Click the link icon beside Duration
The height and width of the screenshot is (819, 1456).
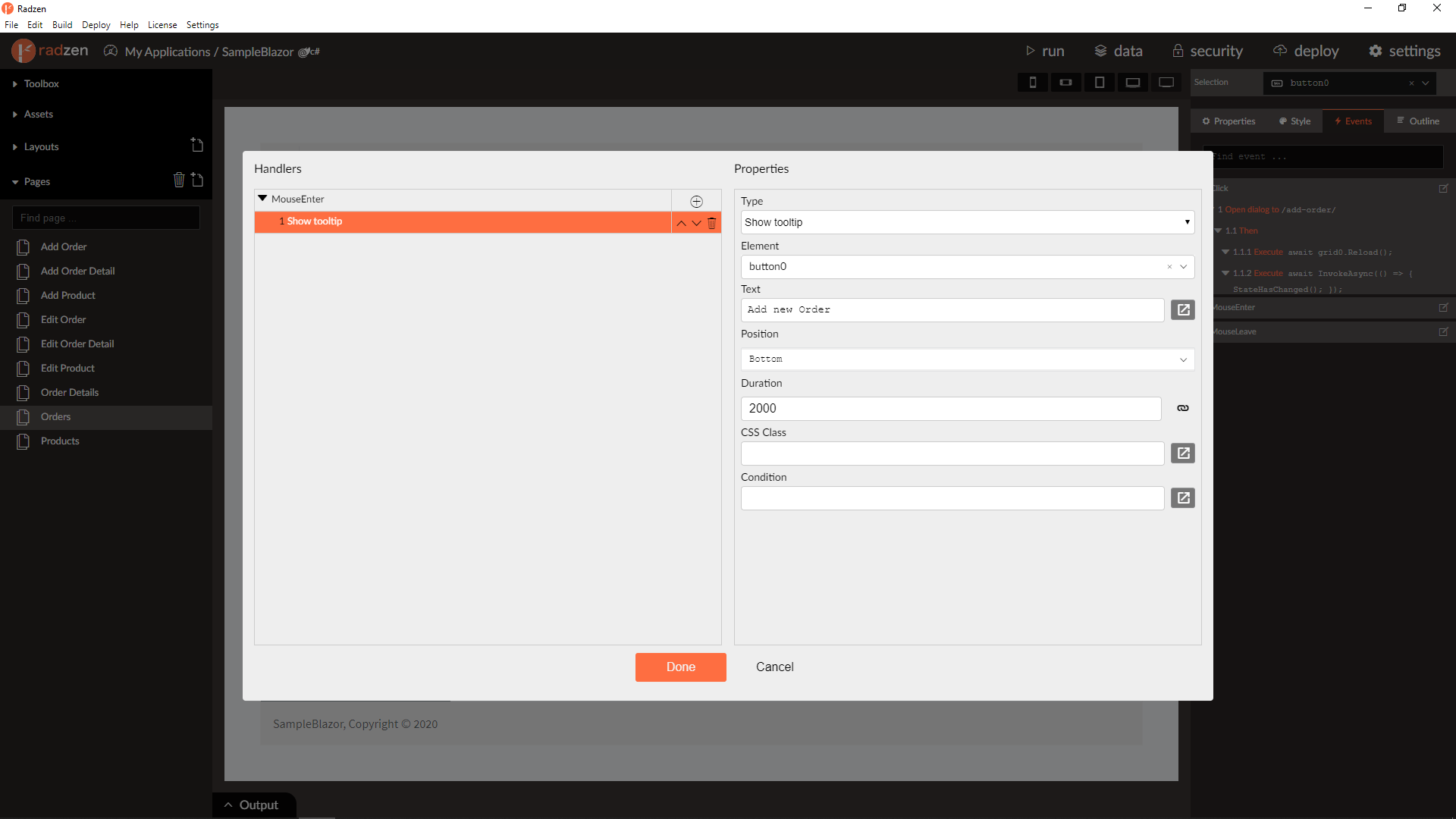[x=1183, y=409]
